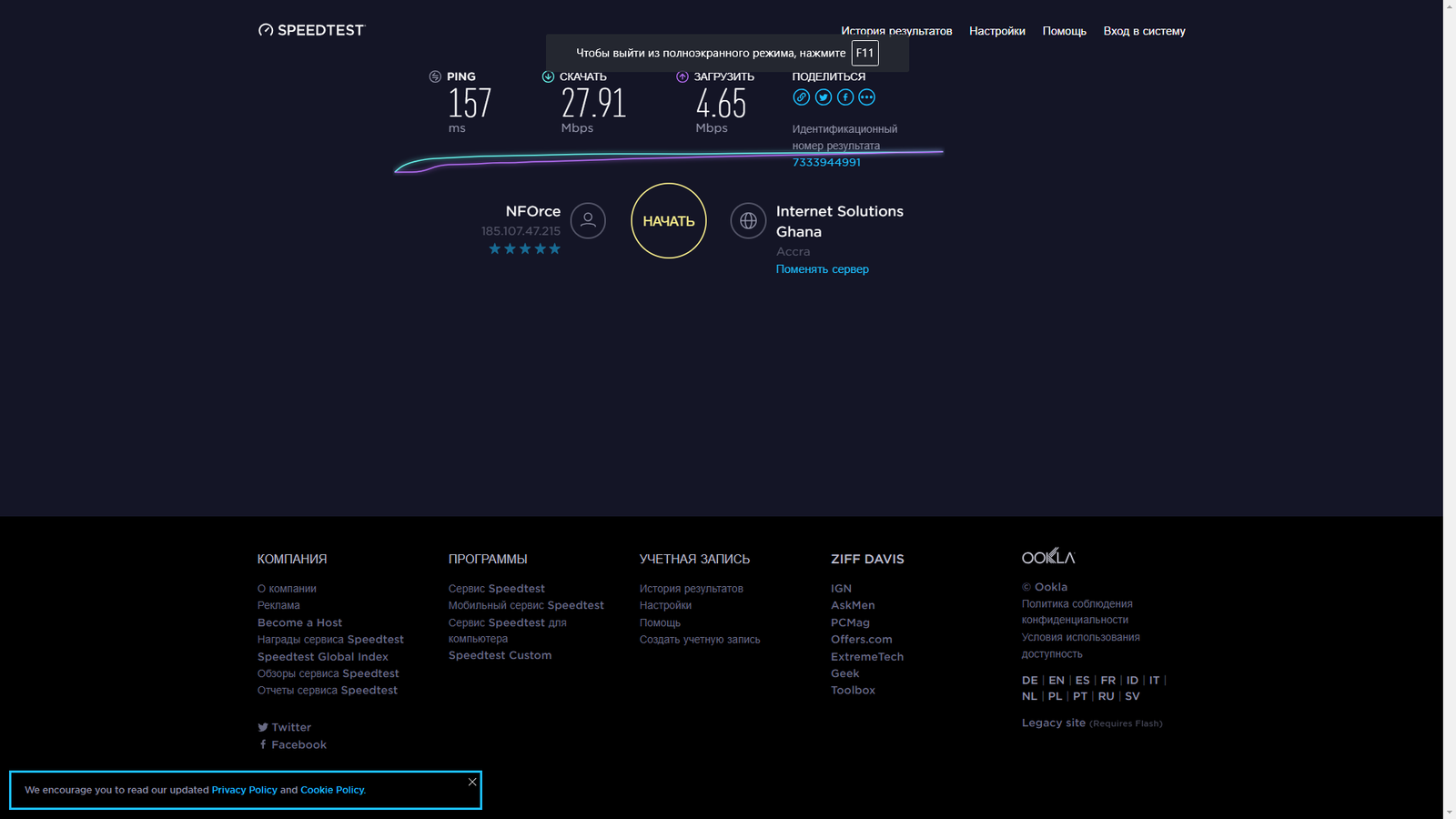Open IGN link under Ziff Davis
This screenshot has height=819, width=1456.
[841, 589]
